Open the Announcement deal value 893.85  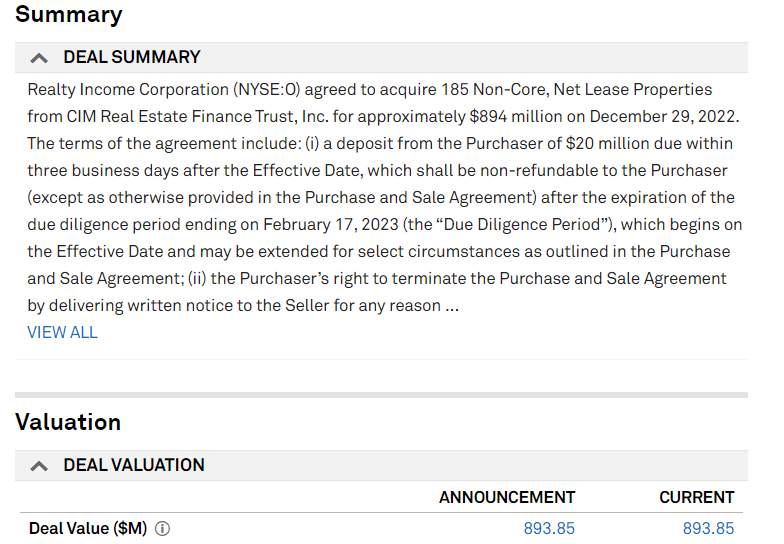tap(549, 529)
